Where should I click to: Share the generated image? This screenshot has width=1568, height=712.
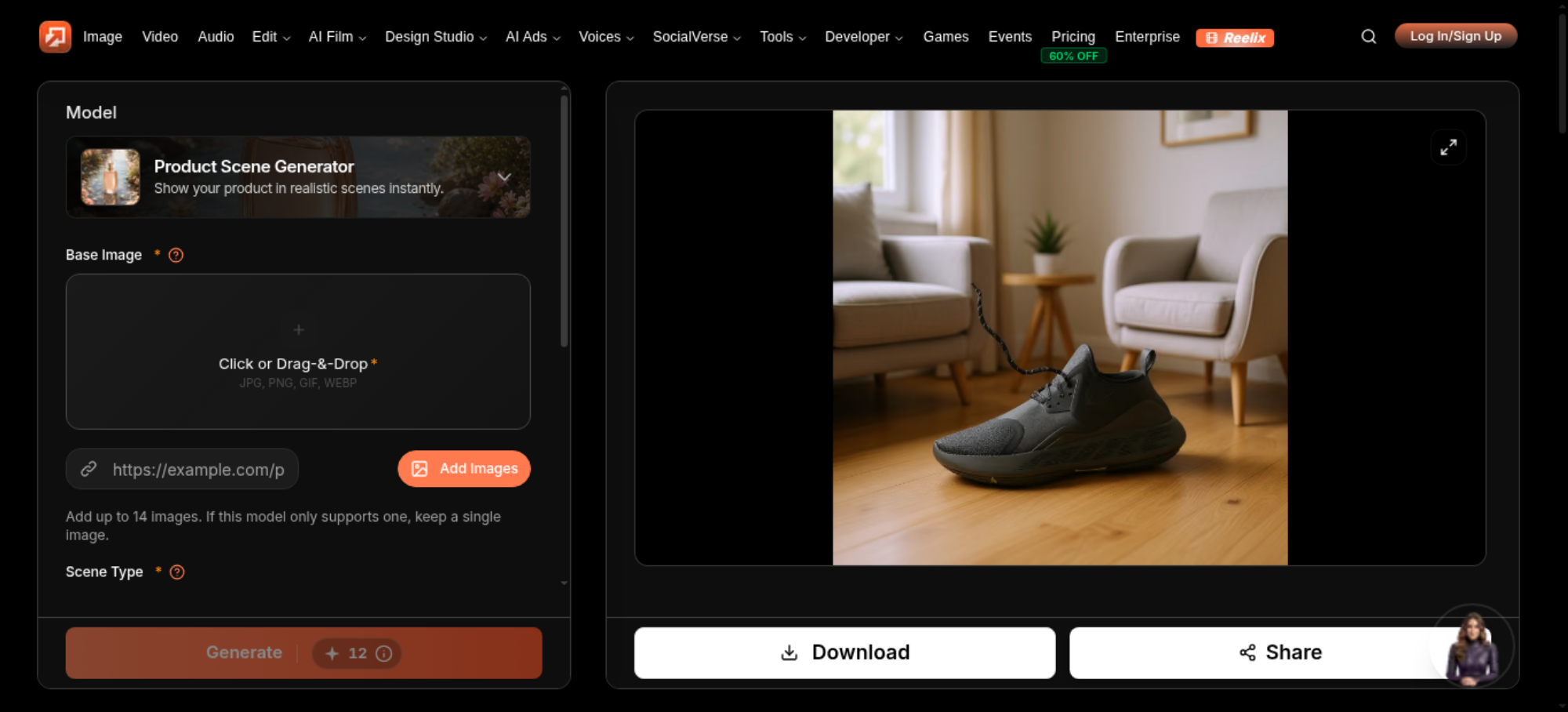(1279, 652)
